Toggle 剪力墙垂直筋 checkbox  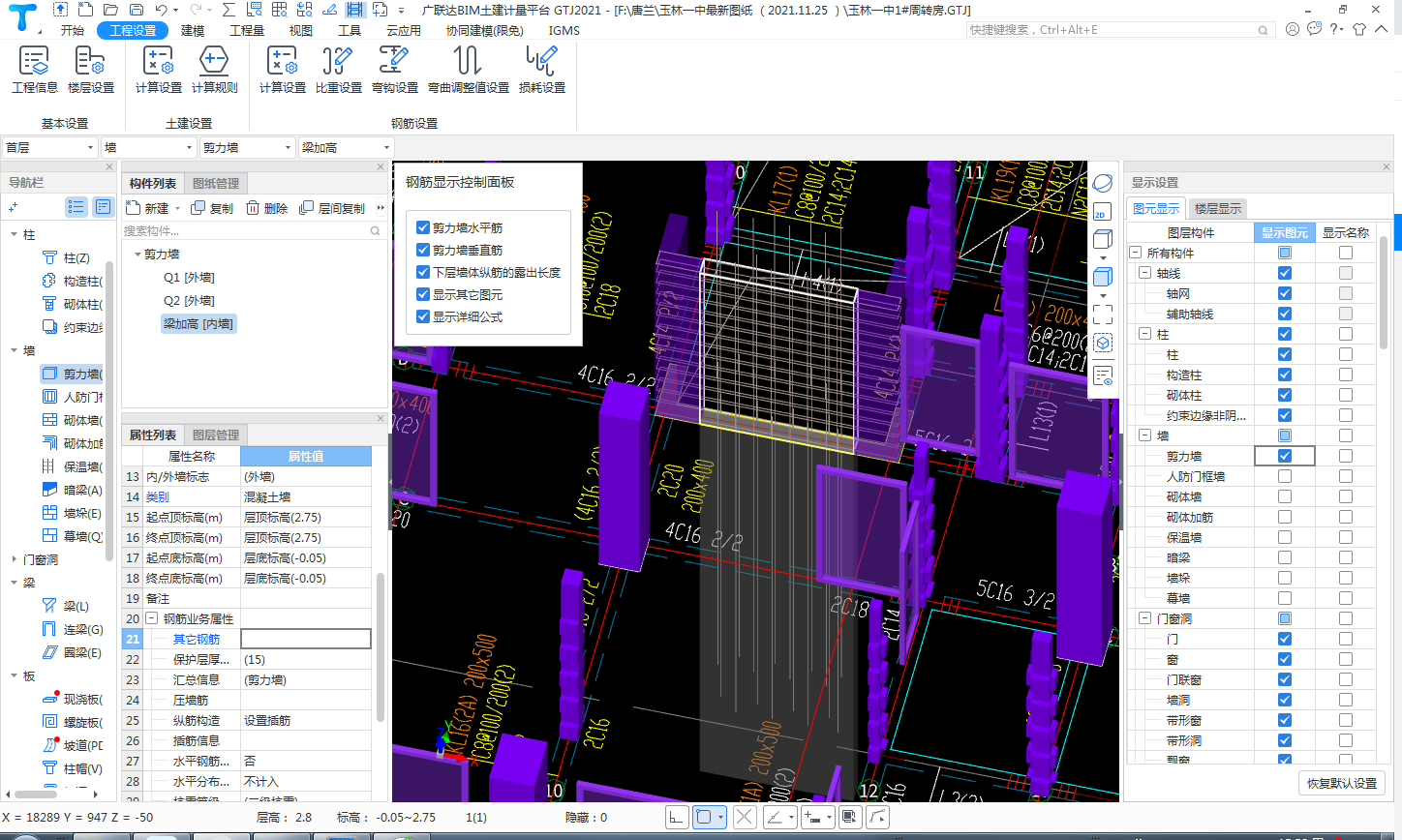point(423,250)
